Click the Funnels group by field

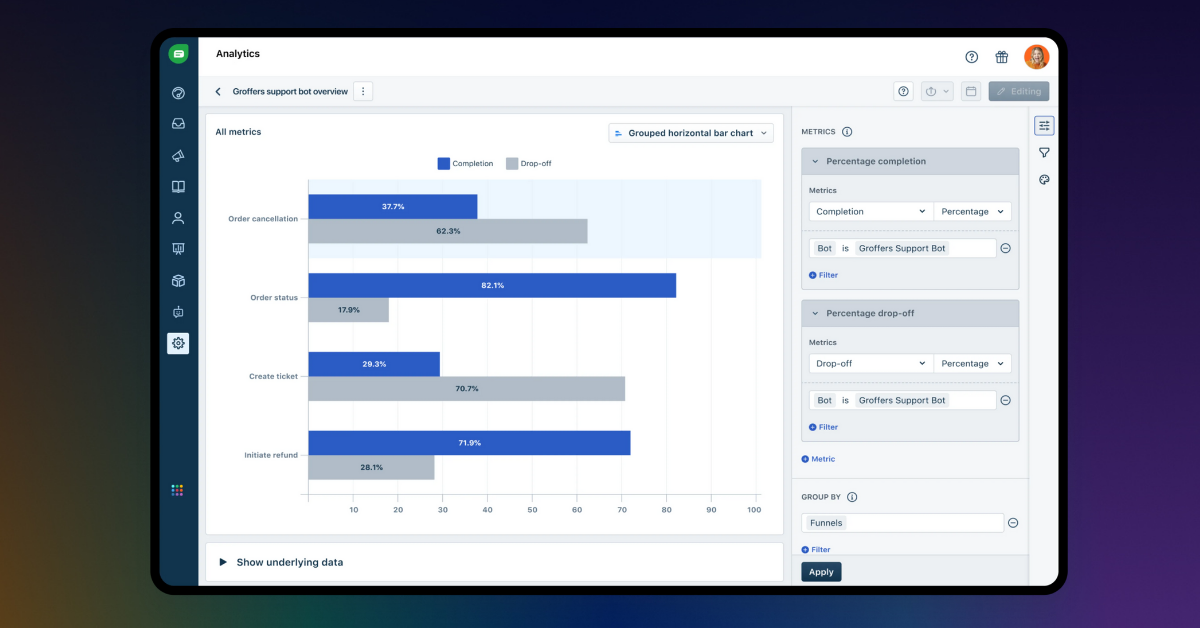pyautogui.click(x=901, y=522)
